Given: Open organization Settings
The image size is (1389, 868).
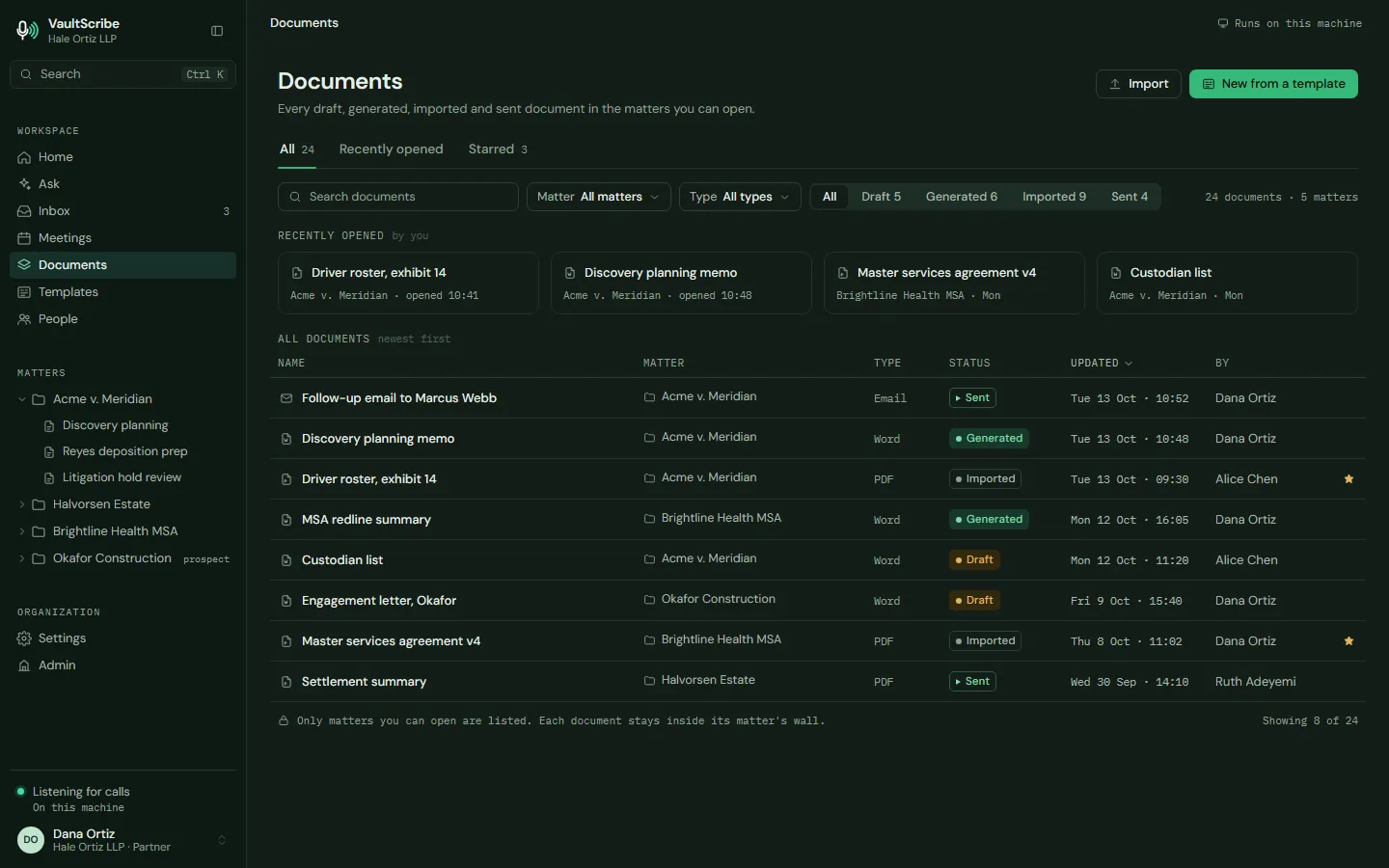Looking at the screenshot, I should pos(123,638).
